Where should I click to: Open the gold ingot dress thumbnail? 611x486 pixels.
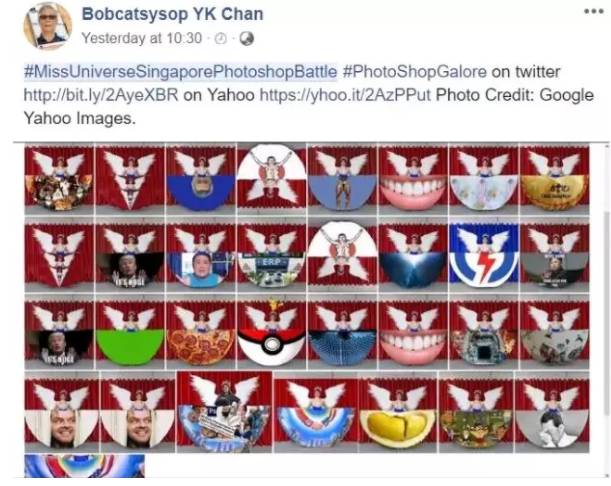click(x=554, y=180)
